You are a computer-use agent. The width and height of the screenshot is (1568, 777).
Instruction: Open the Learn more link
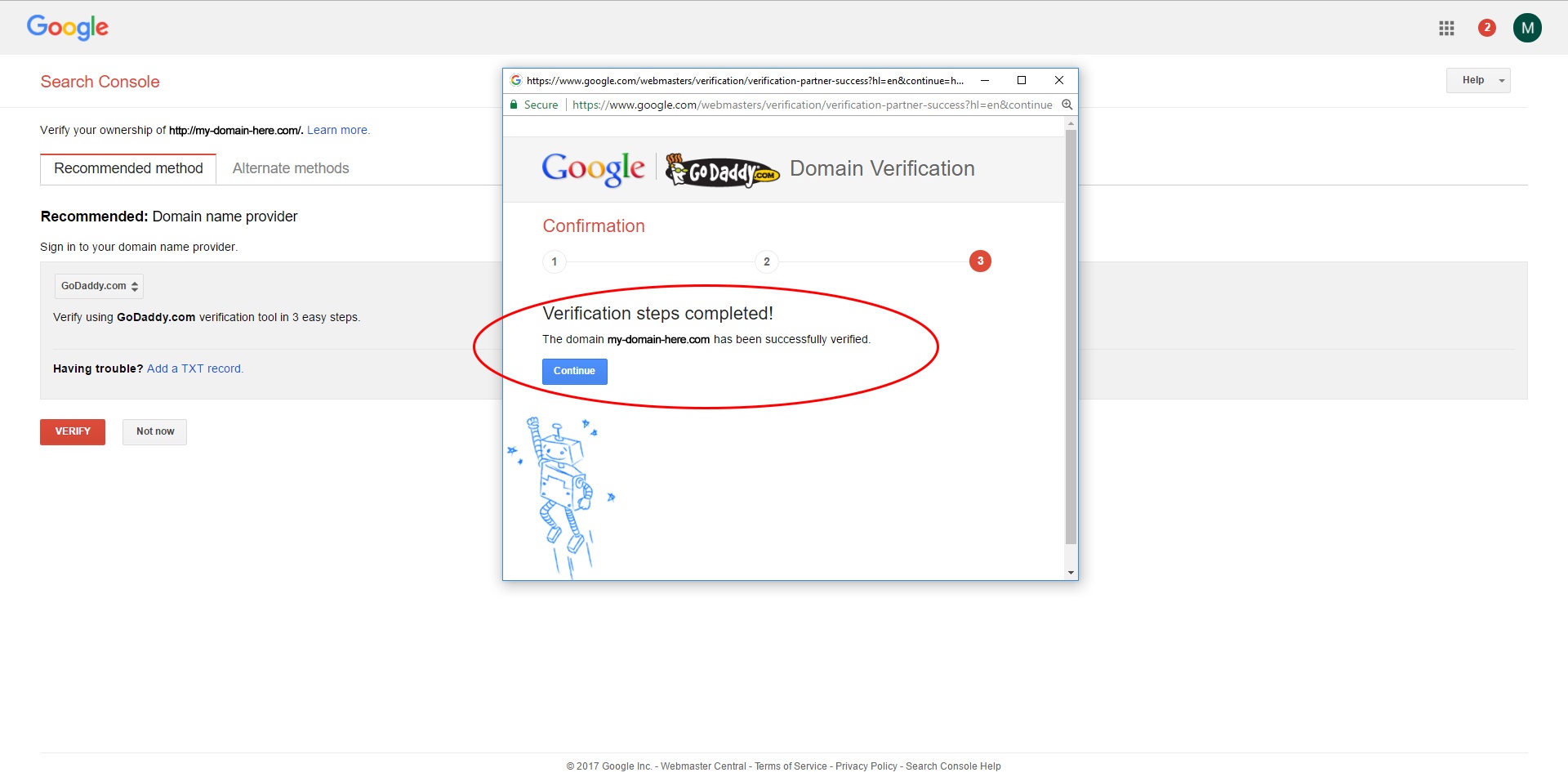338,130
